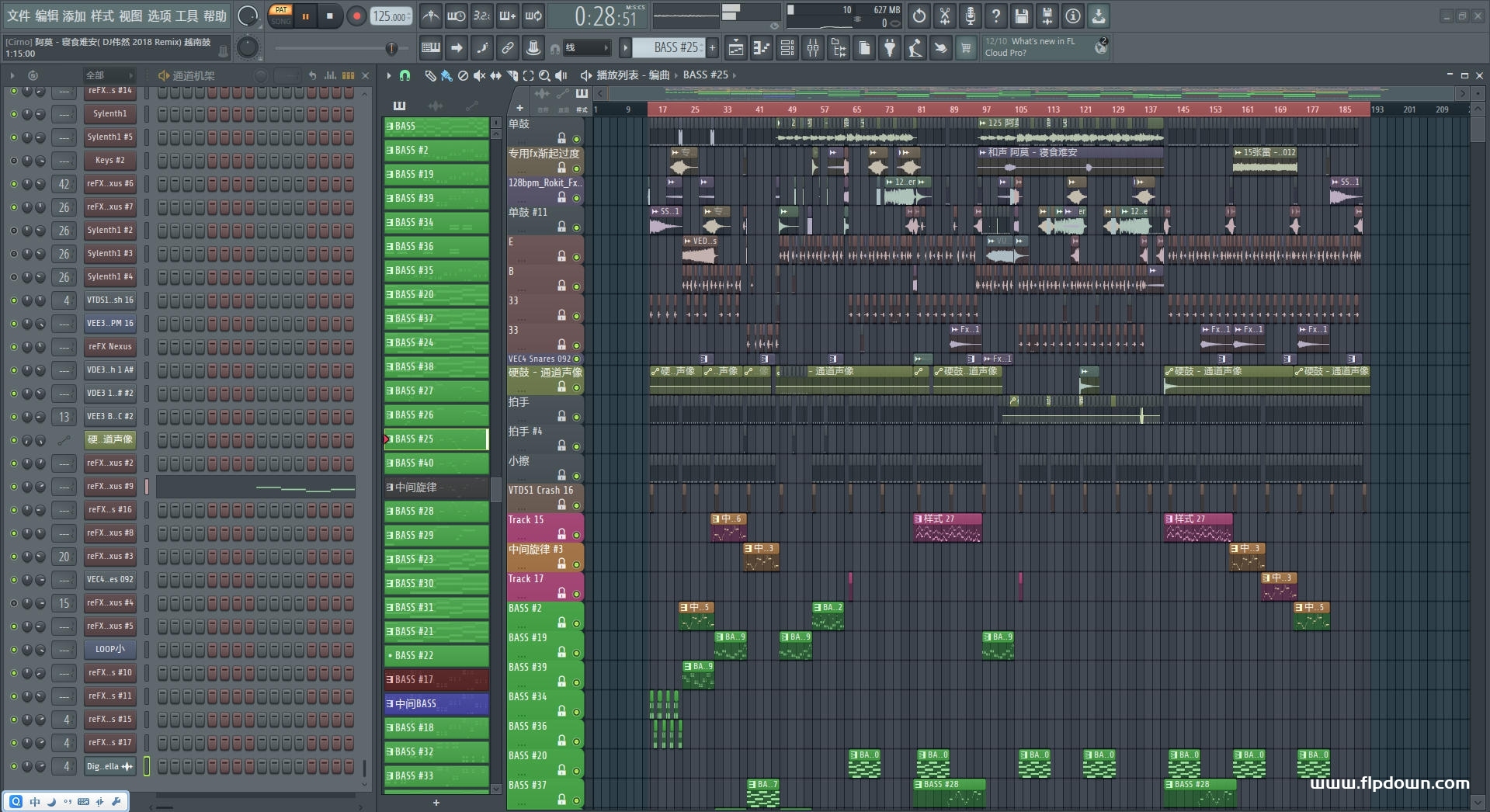This screenshot has height=812, width=1490.
Task: Toggle the playlist snap magnet icon
Action: pyautogui.click(x=405, y=75)
